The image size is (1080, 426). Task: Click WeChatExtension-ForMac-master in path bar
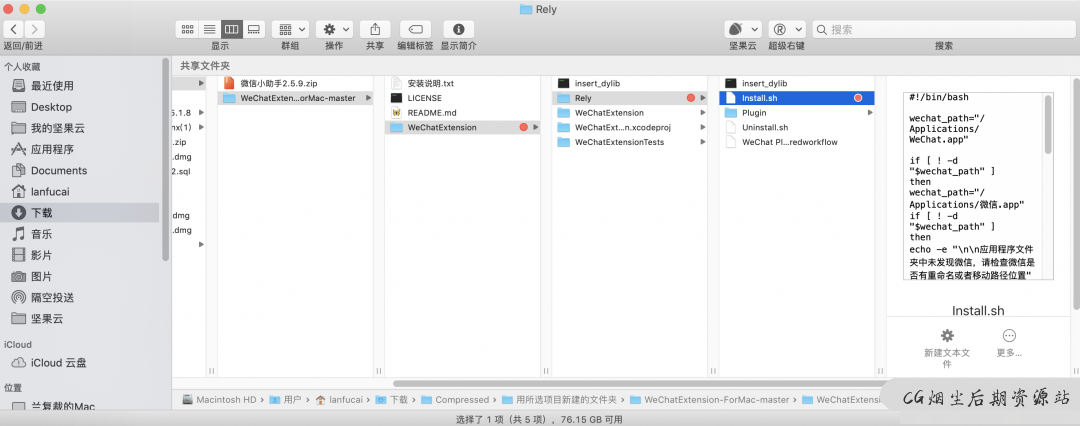pos(714,399)
